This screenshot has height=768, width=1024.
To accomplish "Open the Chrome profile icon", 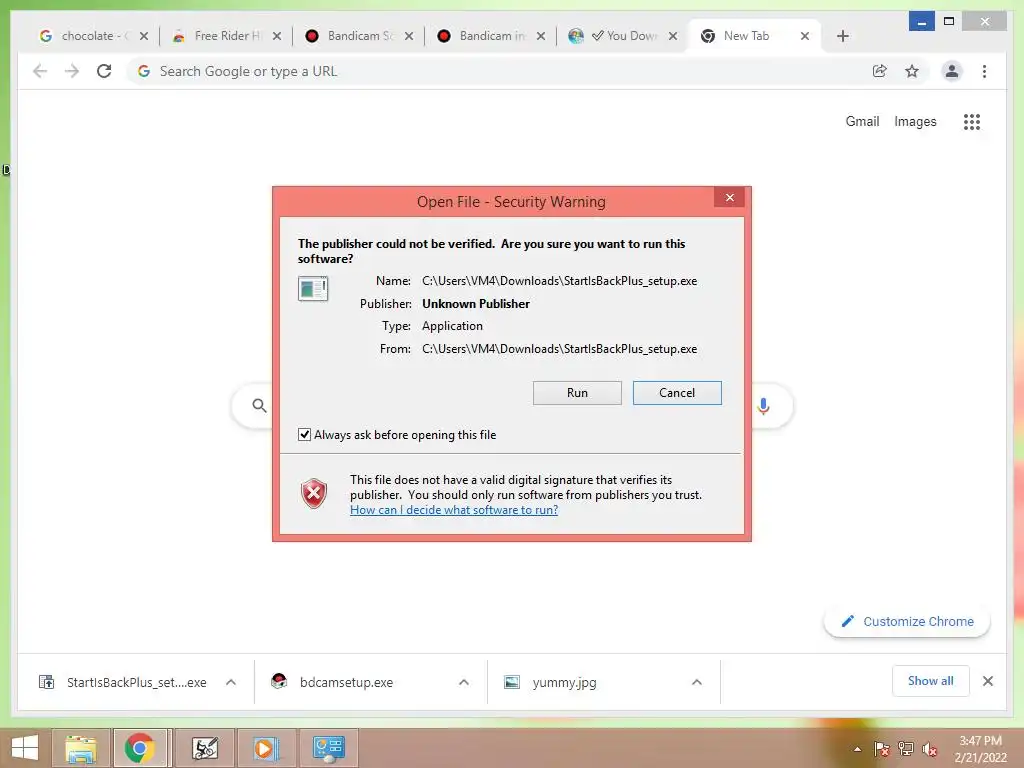I will (952, 71).
